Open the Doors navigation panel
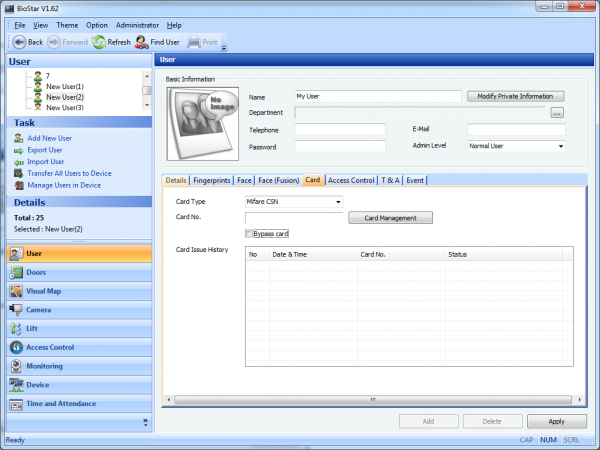This screenshot has width=600, height=450. tap(36, 272)
